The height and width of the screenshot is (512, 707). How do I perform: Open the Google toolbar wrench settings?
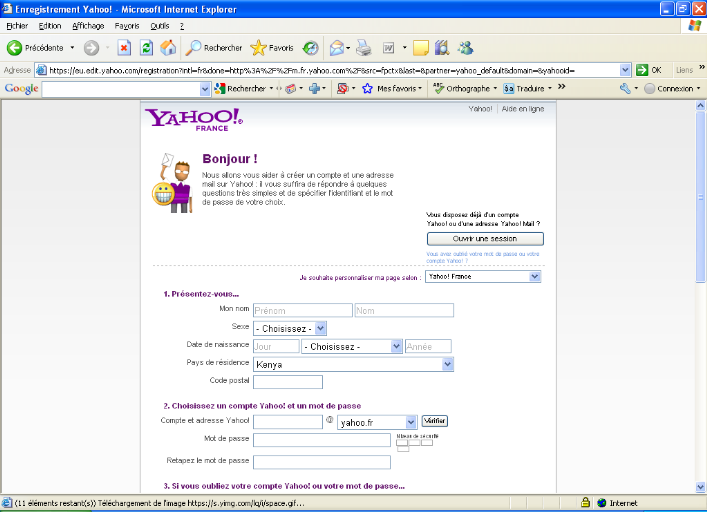(625, 88)
